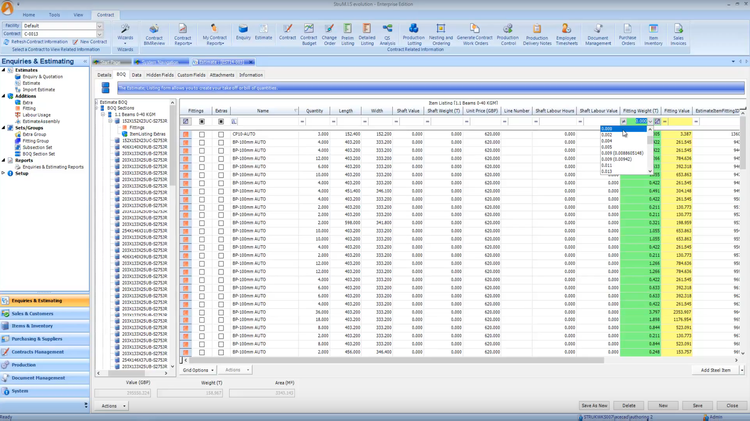
Task: Tick the Fittings checkbox for CP10-AUTO row
Action: coord(202,132)
